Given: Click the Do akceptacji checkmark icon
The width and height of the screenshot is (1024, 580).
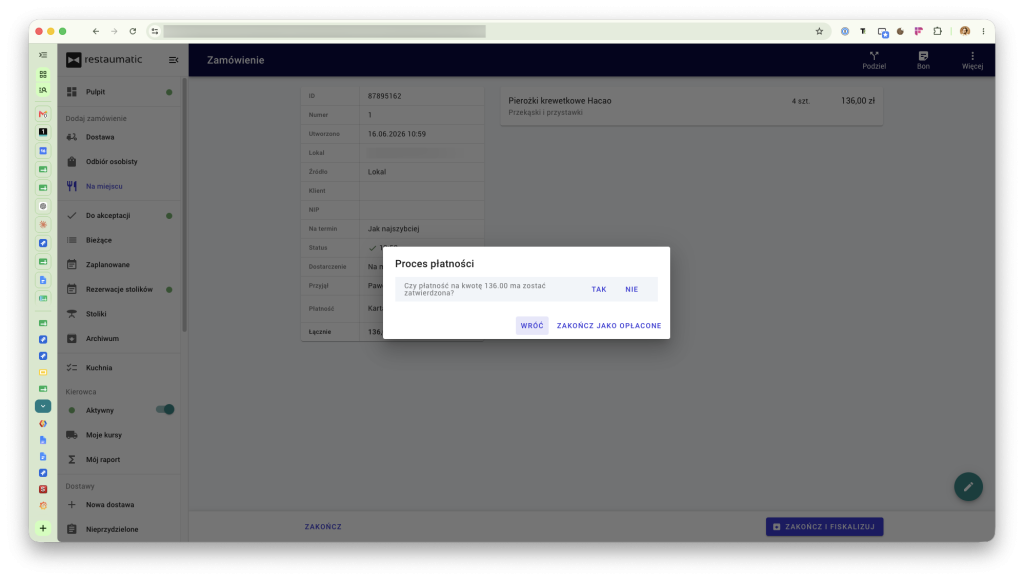Looking at the screenshot, I should click(x=72, y=216).
